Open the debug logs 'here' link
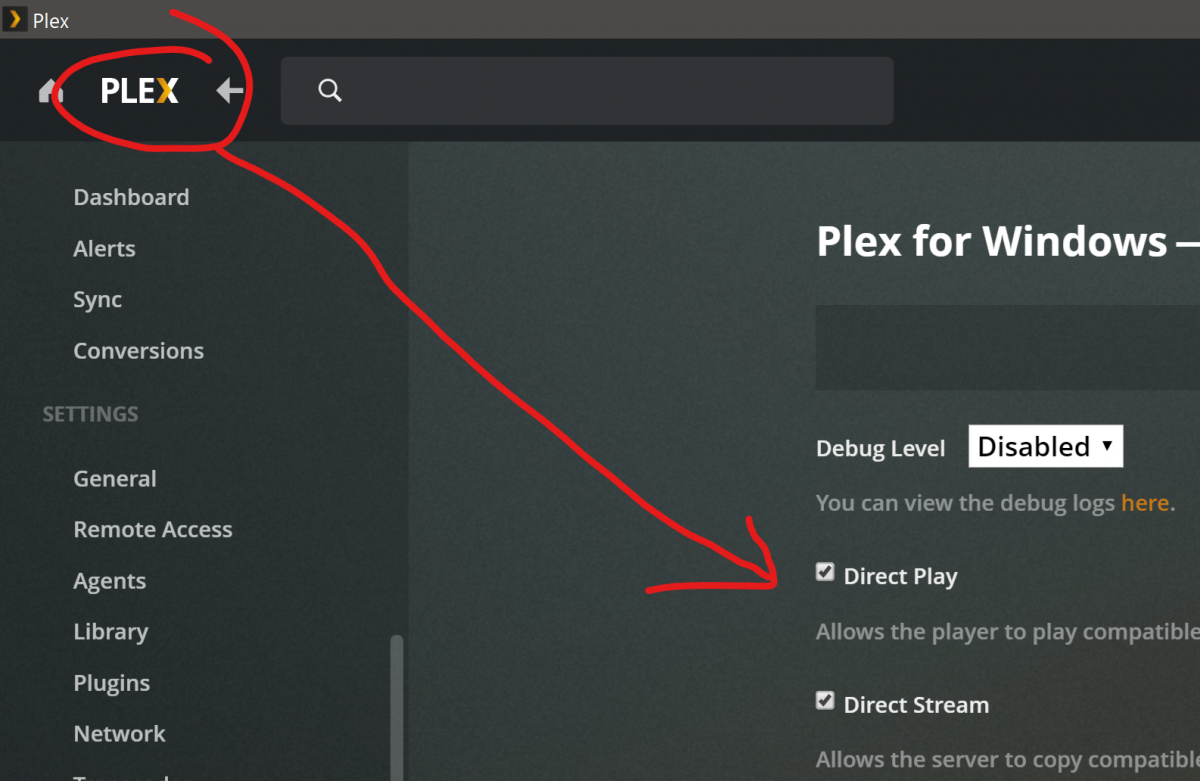 coord(1144,502)
